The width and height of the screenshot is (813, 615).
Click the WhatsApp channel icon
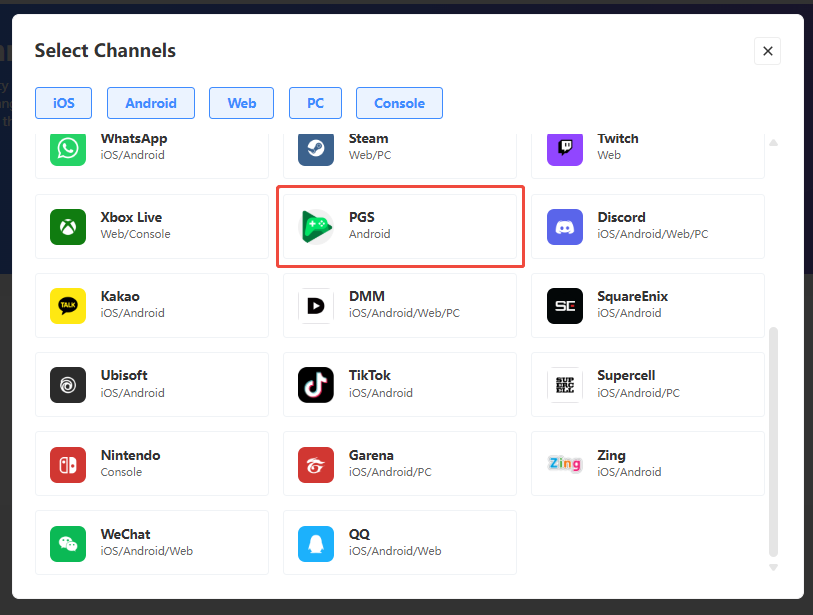click(x=68, y=149)
